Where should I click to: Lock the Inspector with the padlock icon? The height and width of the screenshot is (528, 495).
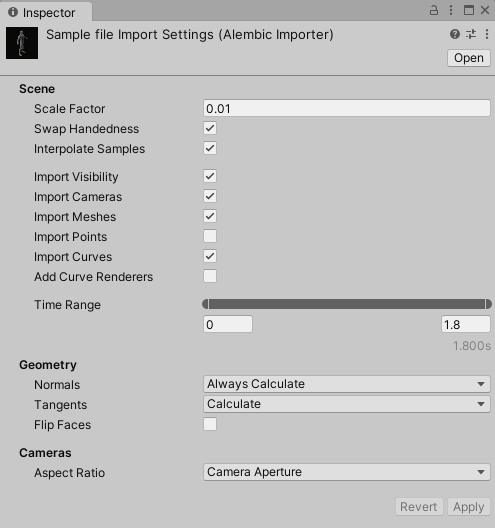434,10
